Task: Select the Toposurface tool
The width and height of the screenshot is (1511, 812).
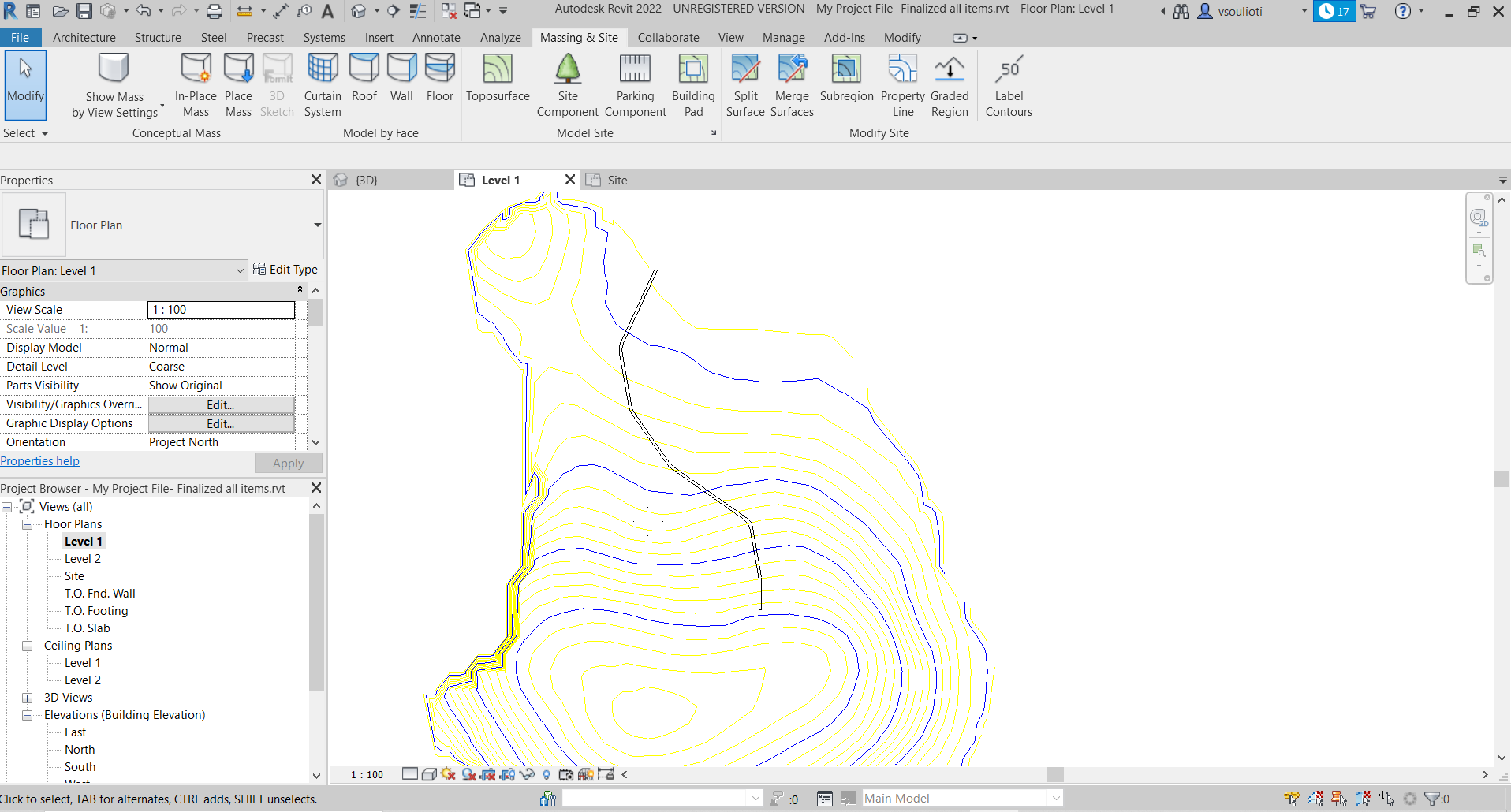Action: click(x=498, y=79)
